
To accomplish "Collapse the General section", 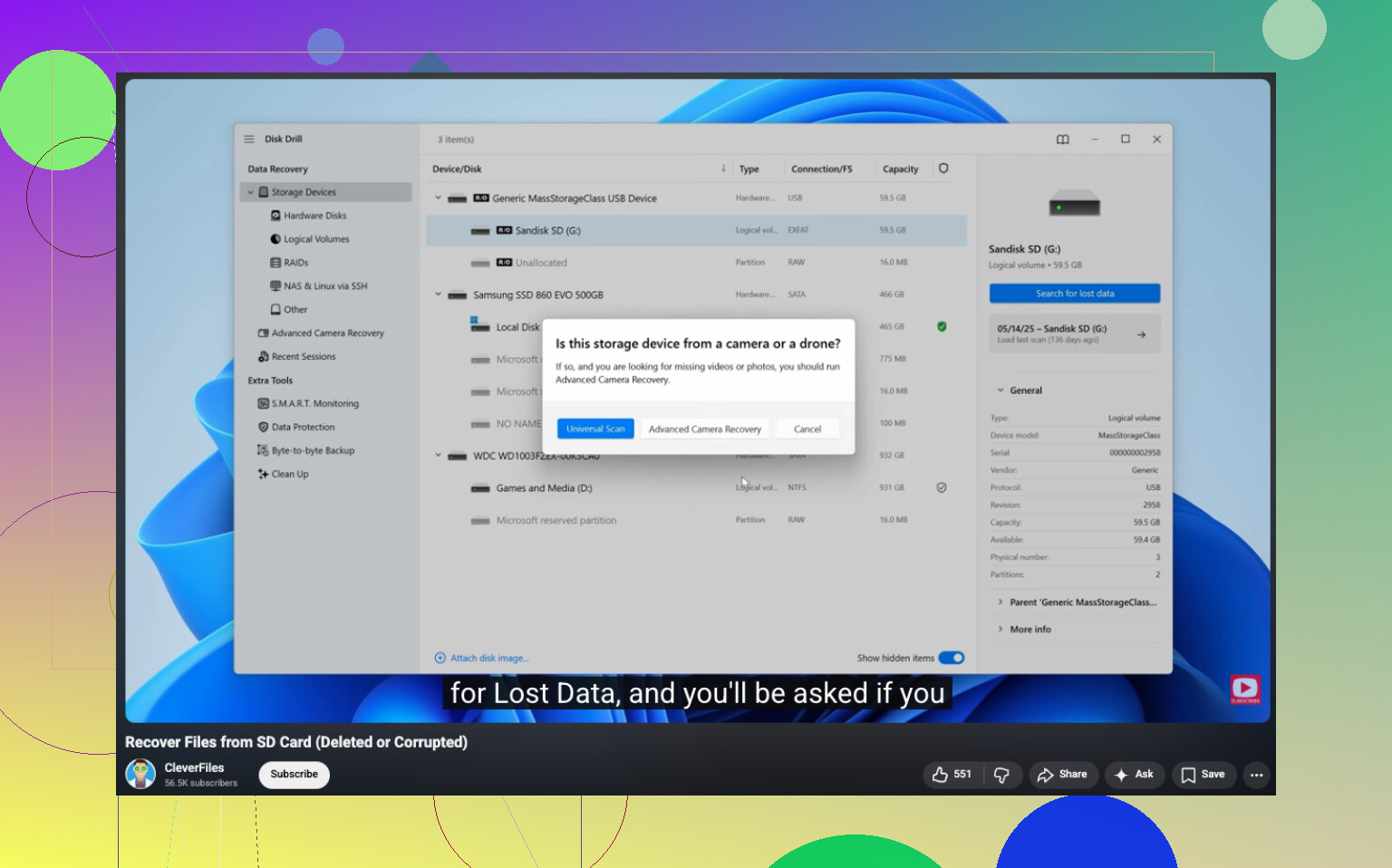I will [x=1000, y=391].
